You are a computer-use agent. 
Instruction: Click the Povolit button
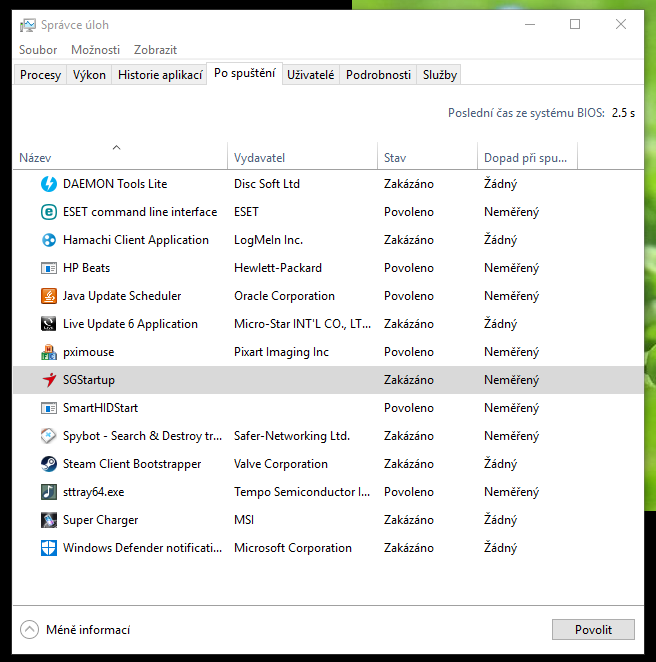coord(593,629)
